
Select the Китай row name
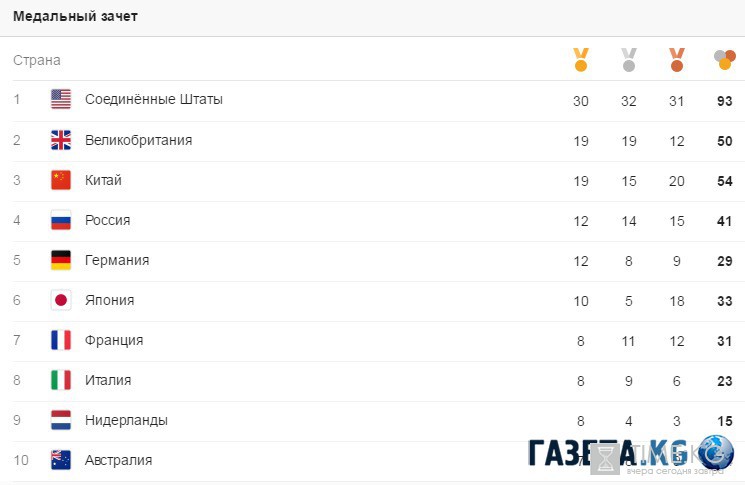103,180
